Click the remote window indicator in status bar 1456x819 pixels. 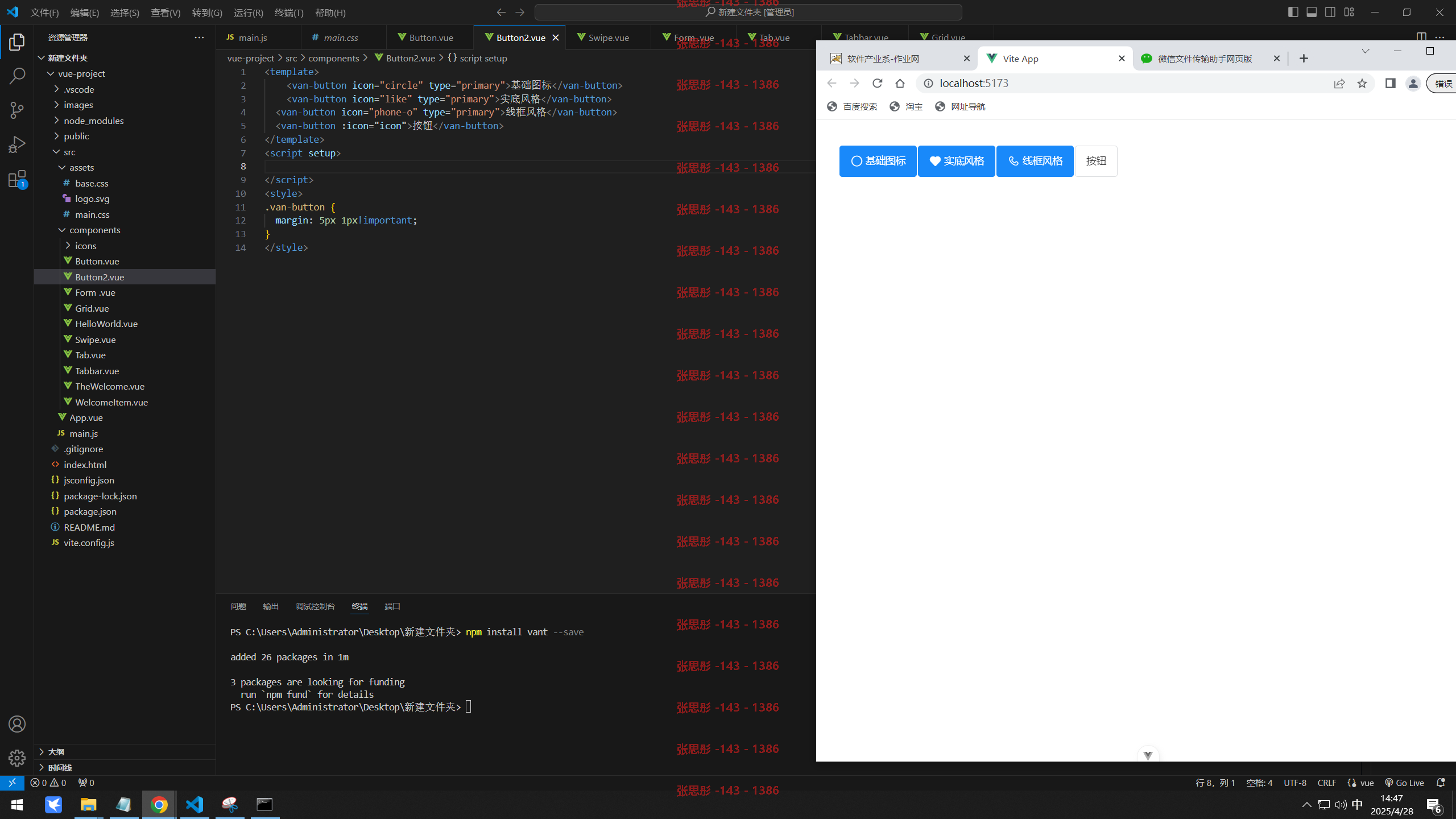(12, 783)
